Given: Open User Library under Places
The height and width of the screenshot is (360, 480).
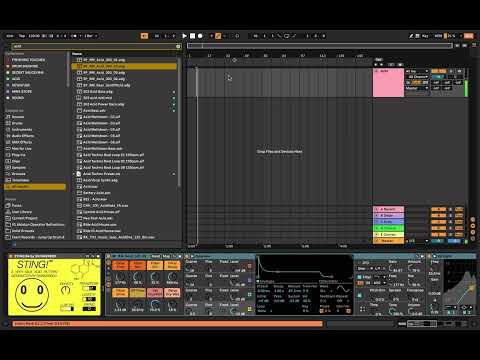Looking at the screenshot, I should (x=22, y=212).
